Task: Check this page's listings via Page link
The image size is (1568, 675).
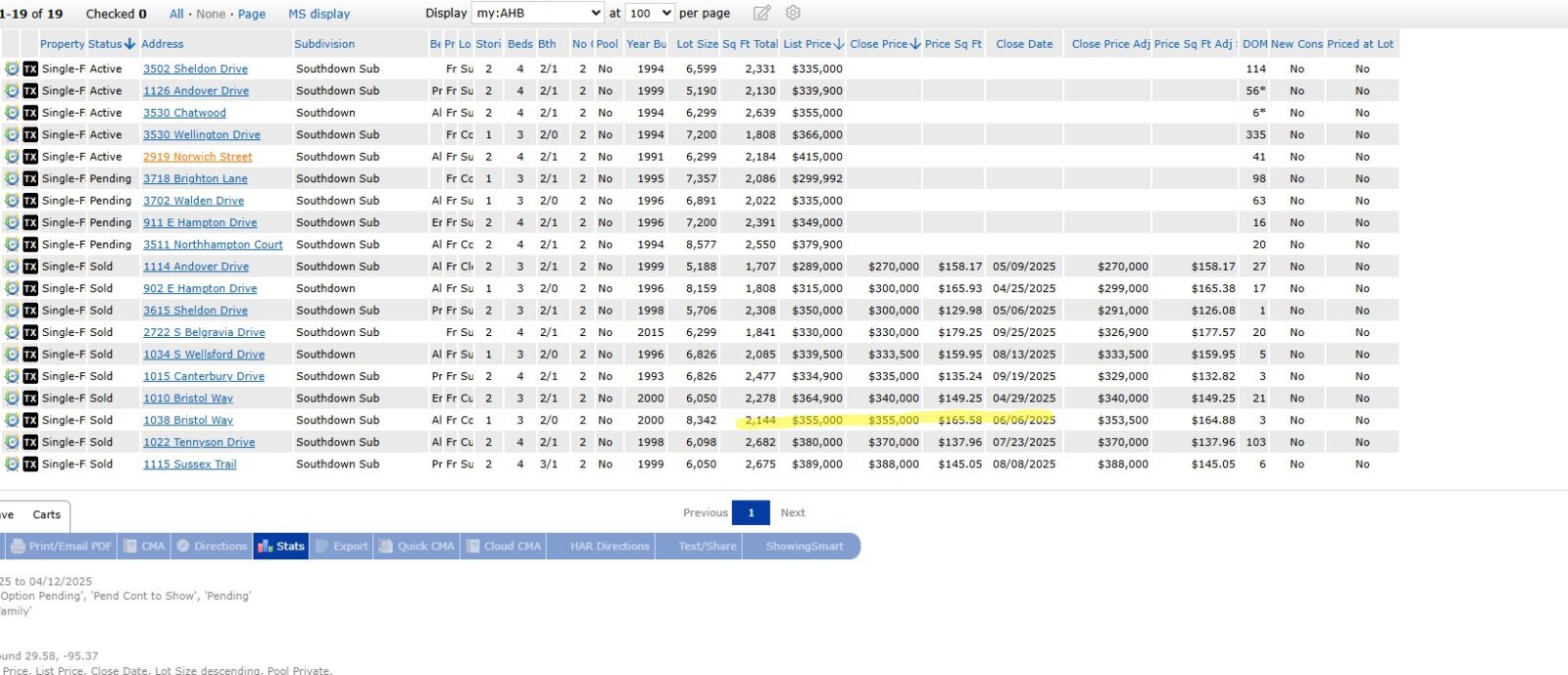Action: click(252, 14)
